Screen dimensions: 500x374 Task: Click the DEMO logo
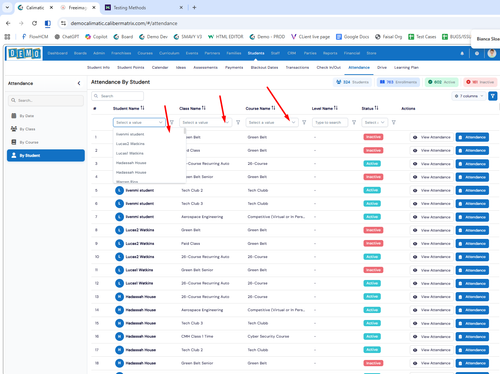[x=24, y=53]
